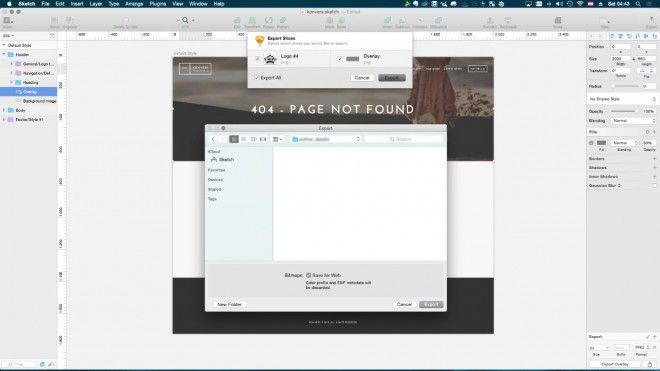Open the arrange-by dropdown in file browser
660x371 pixels.
pos(277,139)
